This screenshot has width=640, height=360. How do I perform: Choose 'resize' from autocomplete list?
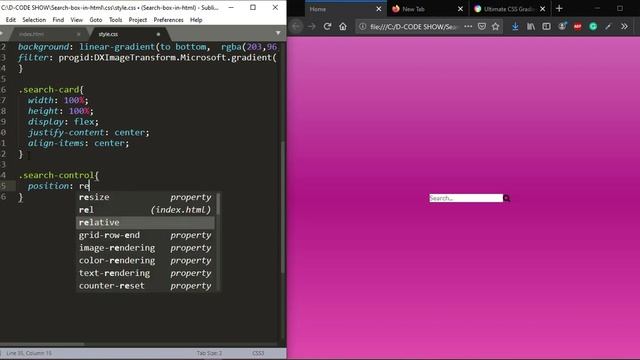tap(145, 197)
